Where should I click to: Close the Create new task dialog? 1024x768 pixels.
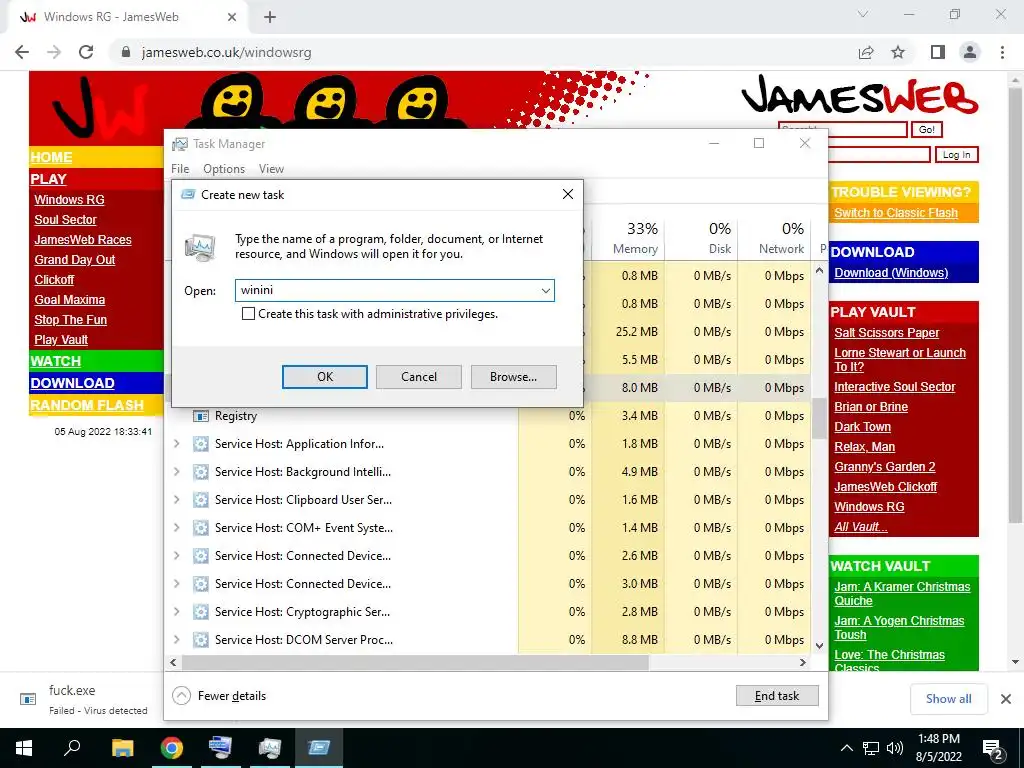[x=568, y=194]
